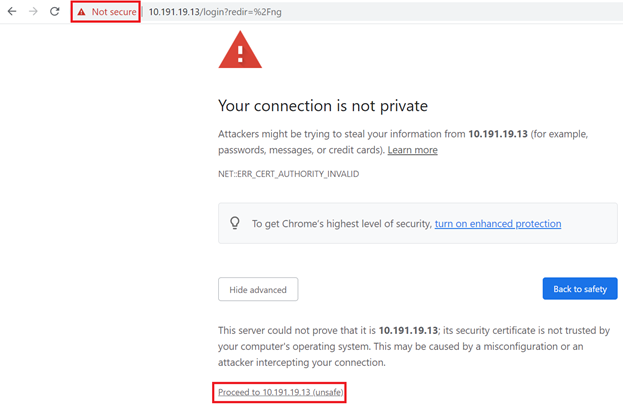Viewport: 623px width, 405px height.
Task: Click "turn on enhanced protection" link
Action: pos(497,224)
